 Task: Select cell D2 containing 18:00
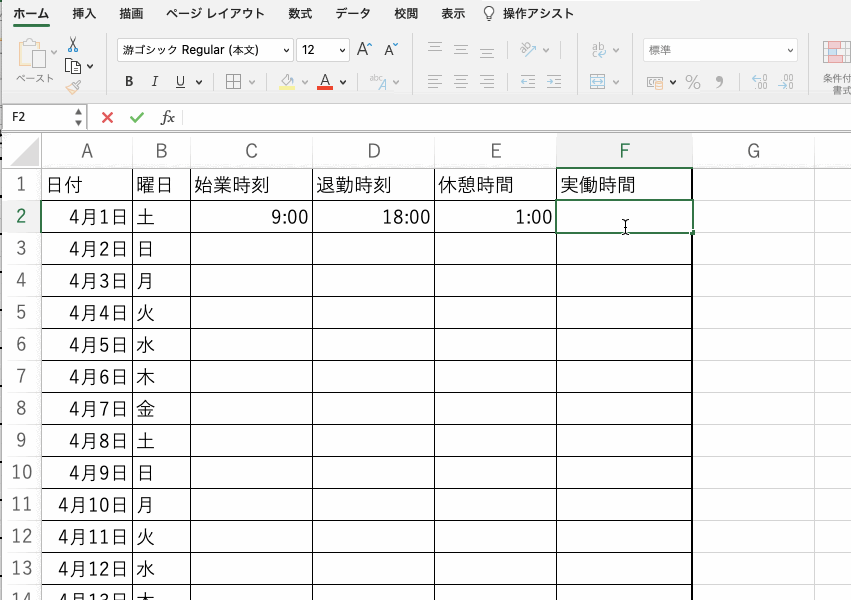[x=373, y=217]
